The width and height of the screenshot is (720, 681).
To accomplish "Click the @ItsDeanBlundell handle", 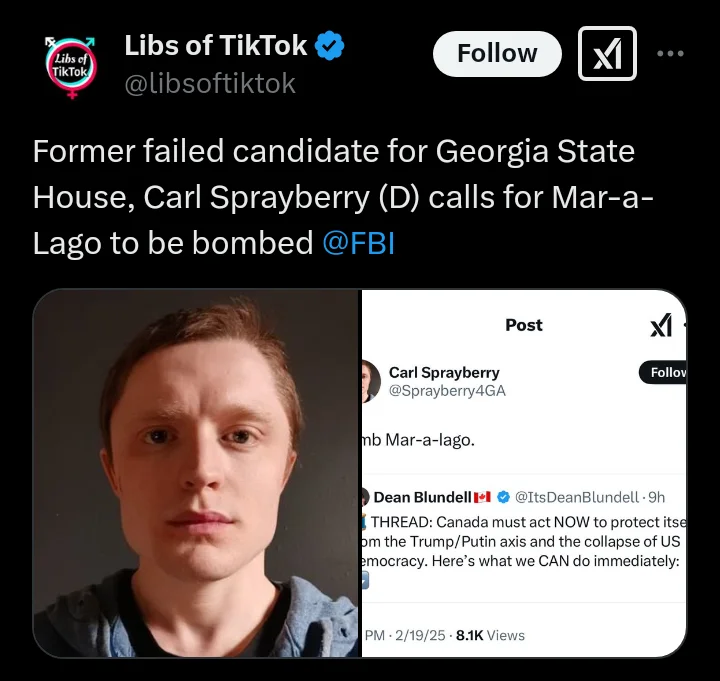I will point(578,497).
